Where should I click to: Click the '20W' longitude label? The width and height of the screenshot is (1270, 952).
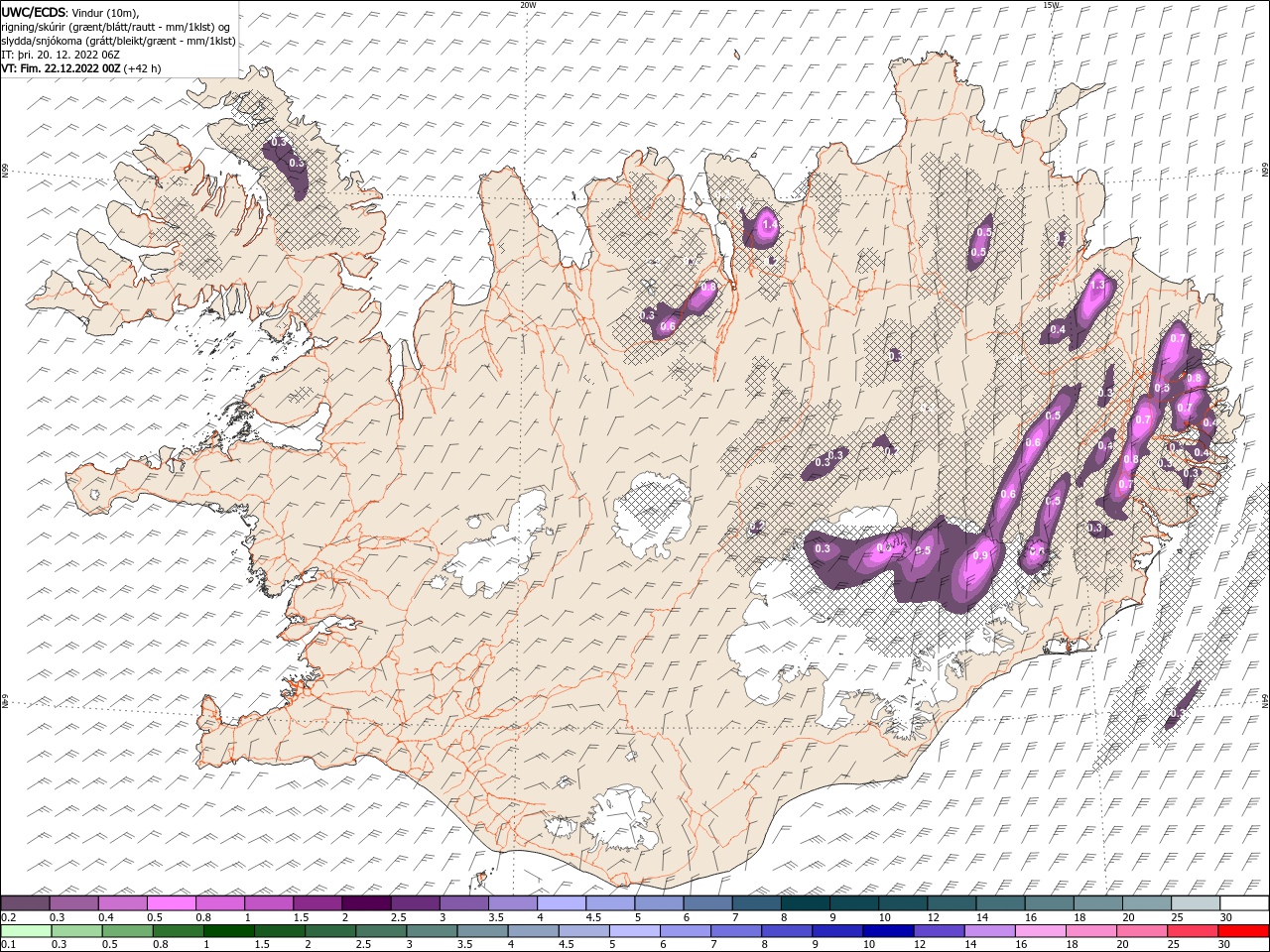[528, 5]
